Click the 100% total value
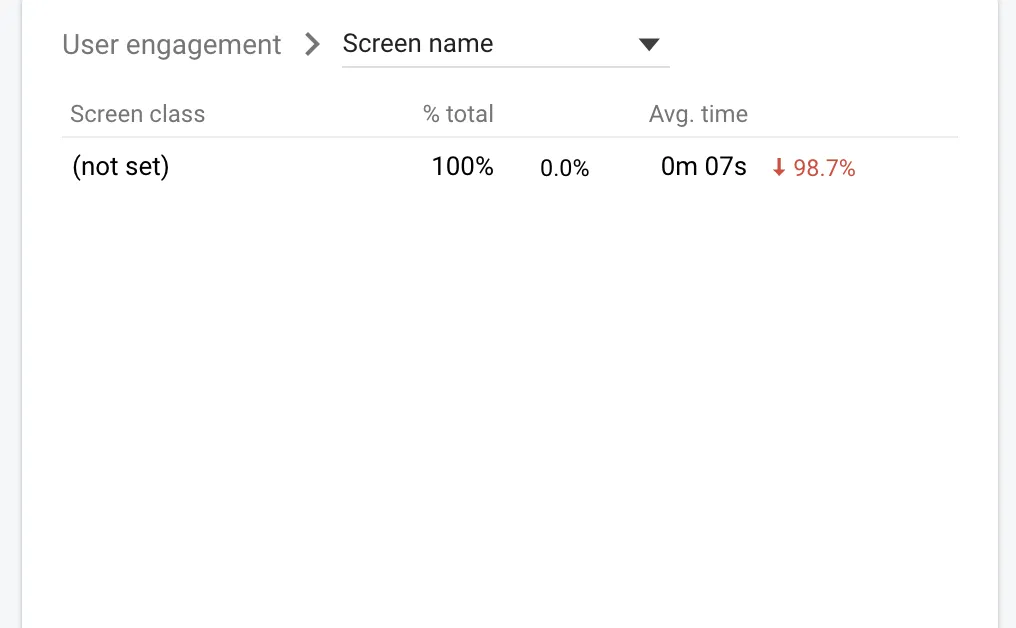The image size is (1016, 628). click(463, 167)
